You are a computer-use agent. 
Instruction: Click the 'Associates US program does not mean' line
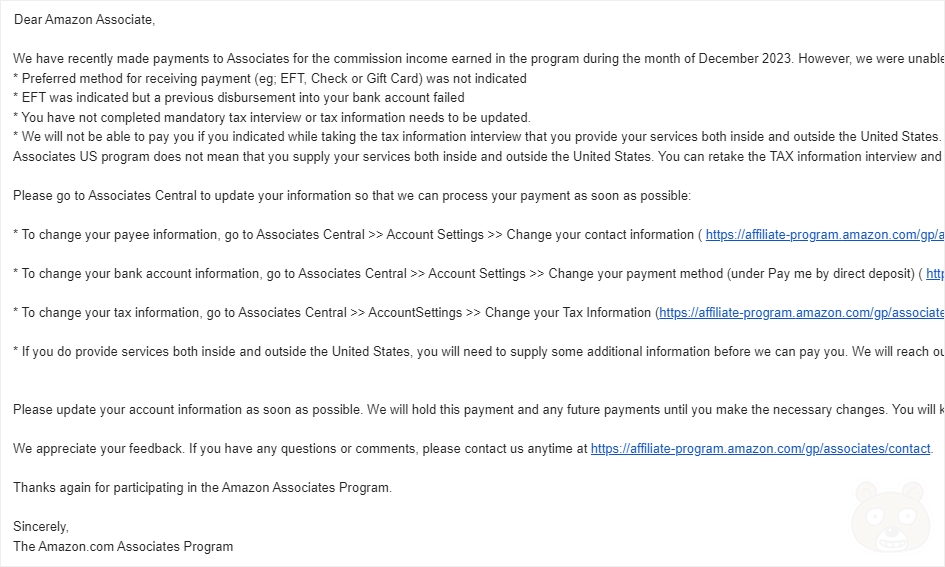point(477,157)
